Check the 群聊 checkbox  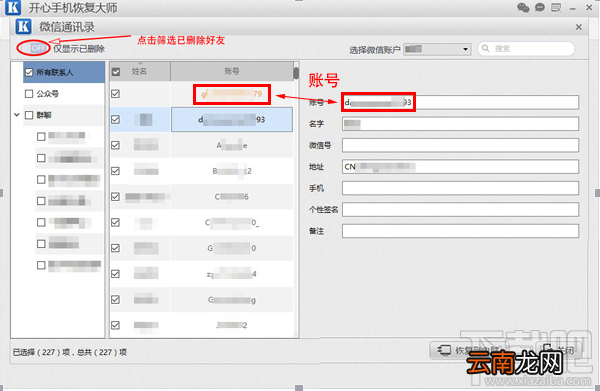pos(29,115)
